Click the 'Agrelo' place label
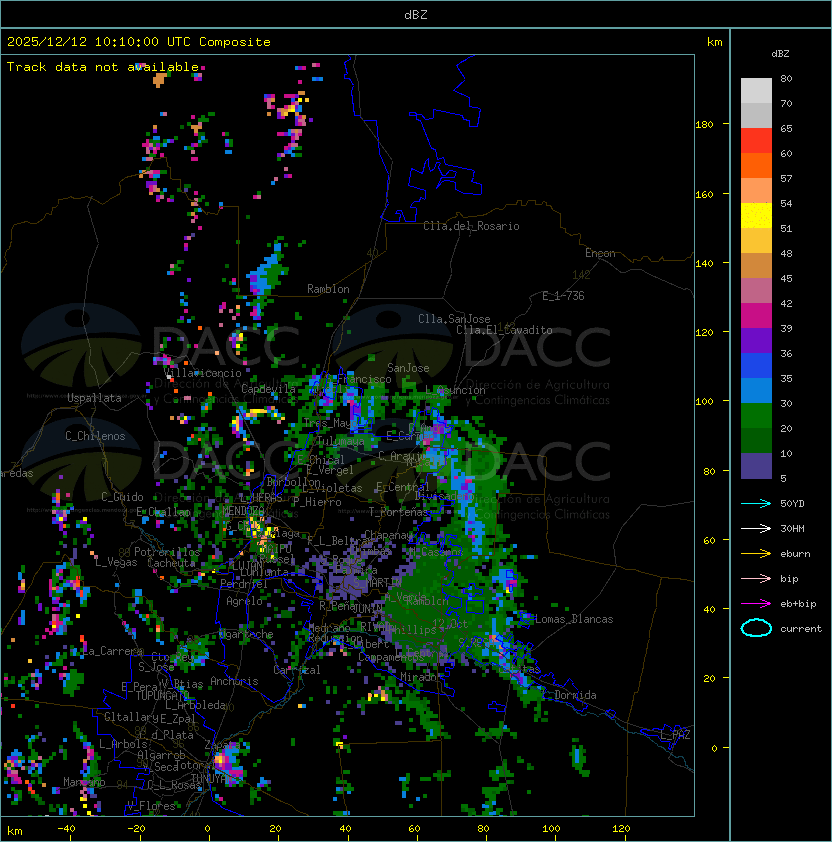 click(244, 601)
